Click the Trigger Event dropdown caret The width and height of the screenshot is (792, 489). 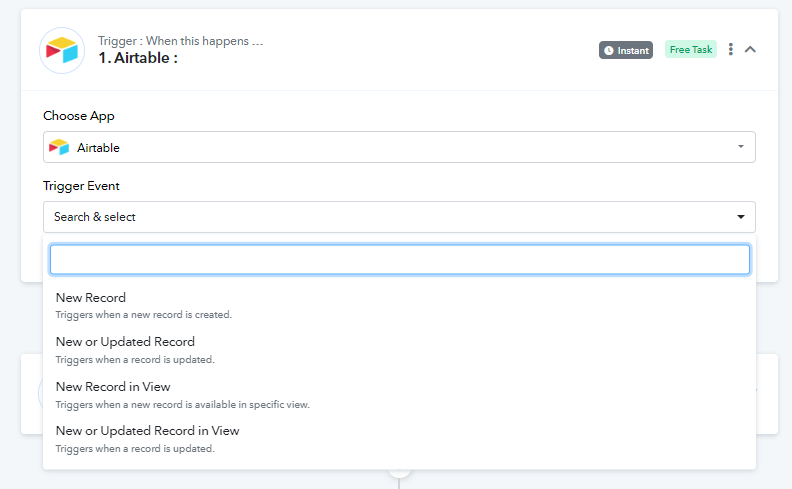(740, 217)
